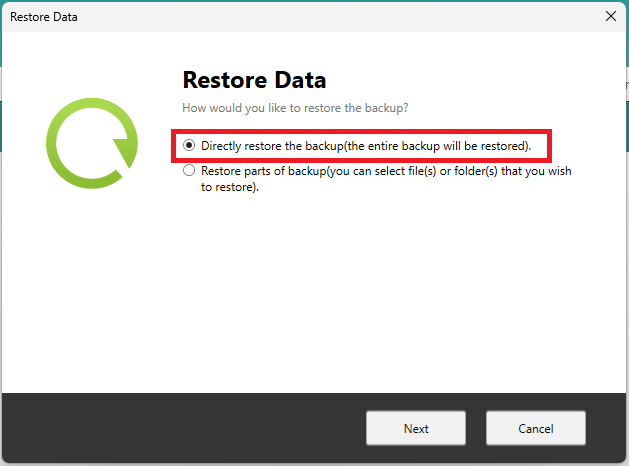The image size is (629, 466).
Task: Select the restore parts of backup radio button
Action: coord(188,171)
